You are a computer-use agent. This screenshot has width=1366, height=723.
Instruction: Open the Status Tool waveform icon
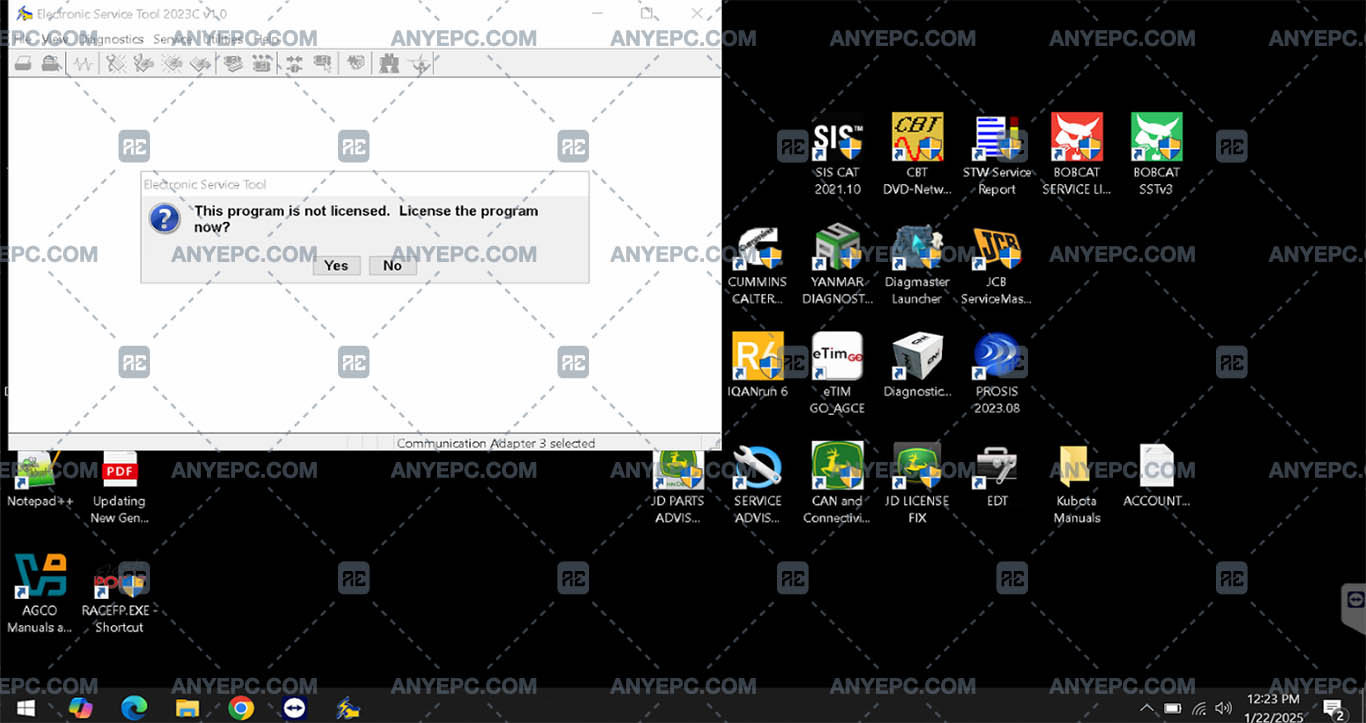pyautogui.click(x=83, y=64)
